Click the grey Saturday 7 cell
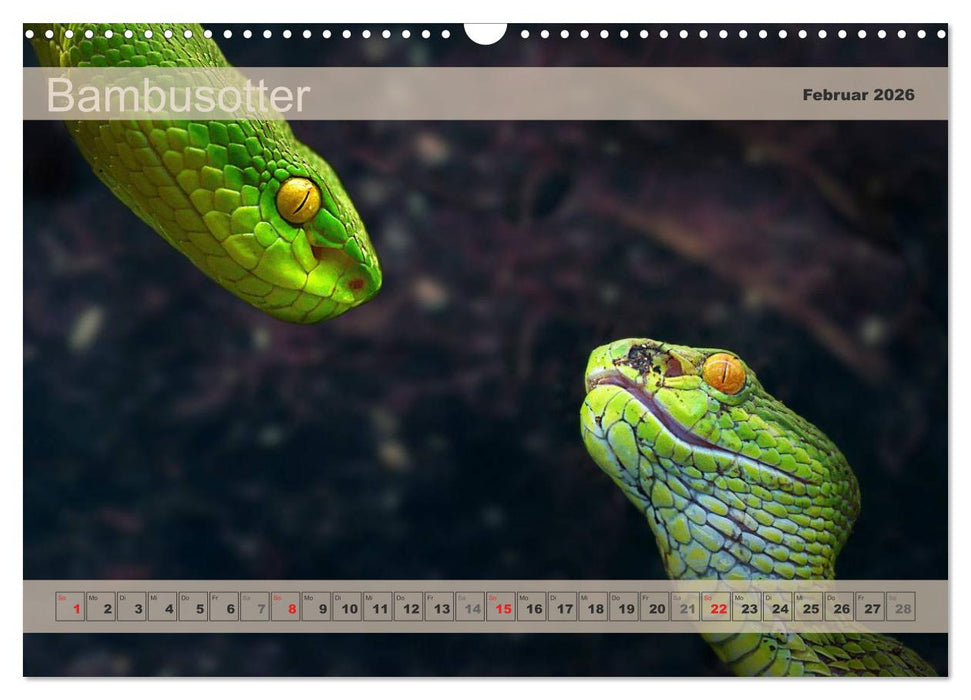Screen dimensions: 971x700 tap(255, 607)
